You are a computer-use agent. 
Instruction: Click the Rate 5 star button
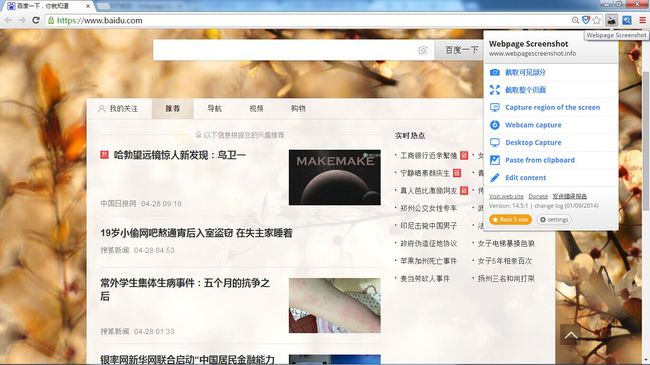coord(510,219)
